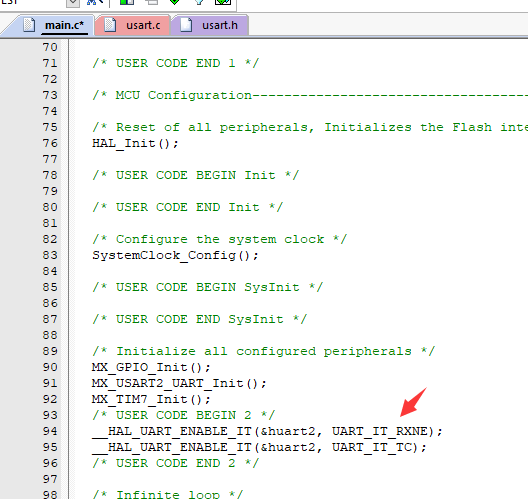This screenshot has width=528, height=499.
Task: Click line number 94 in the gutter
Action: [x=50, y=431]
